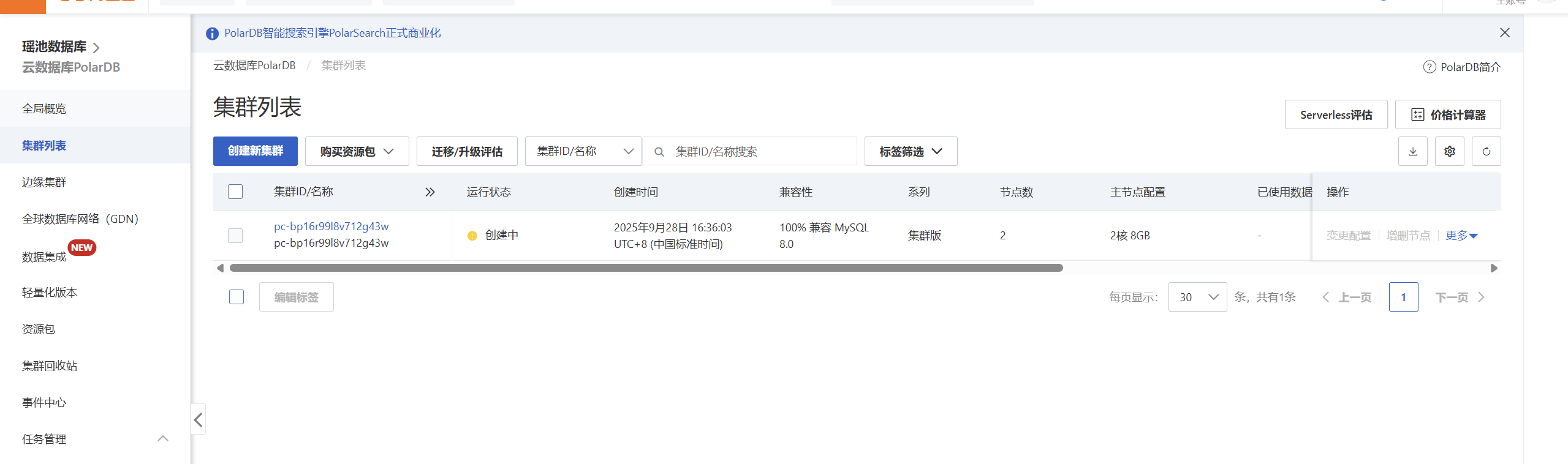The height and width of the screenshot is (464, 1568).
Task: Click the 运行状态 column header
Action: [489, 192]
